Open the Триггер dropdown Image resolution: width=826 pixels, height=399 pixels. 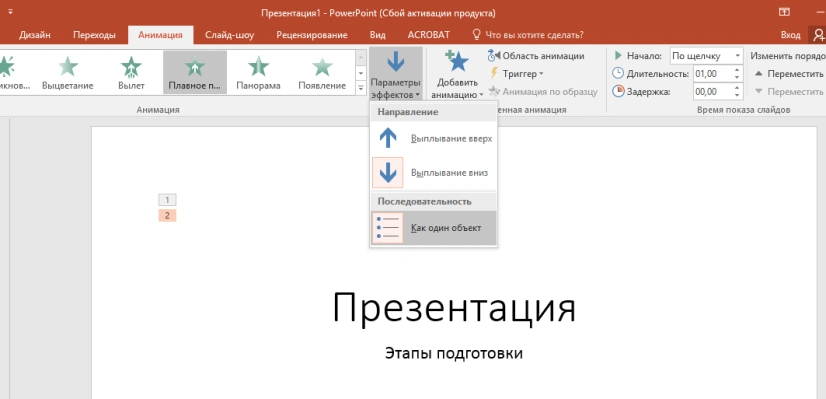(516, 73)
